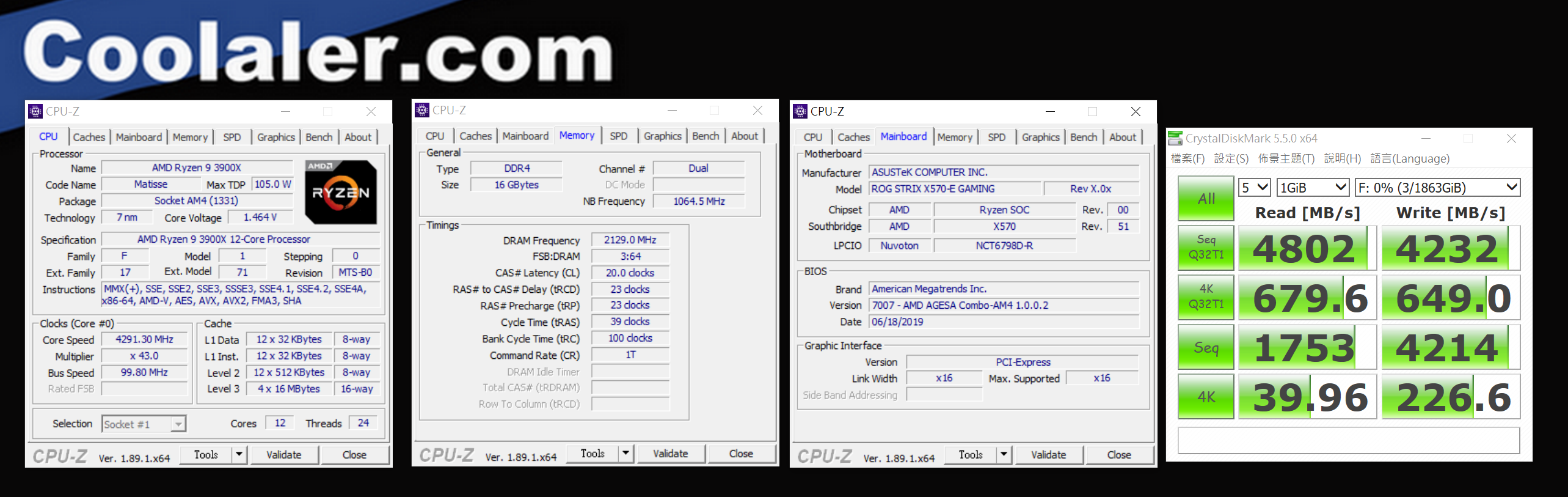
Task: Click Validate in the Memory window
Action: click(x=671, y=454)
